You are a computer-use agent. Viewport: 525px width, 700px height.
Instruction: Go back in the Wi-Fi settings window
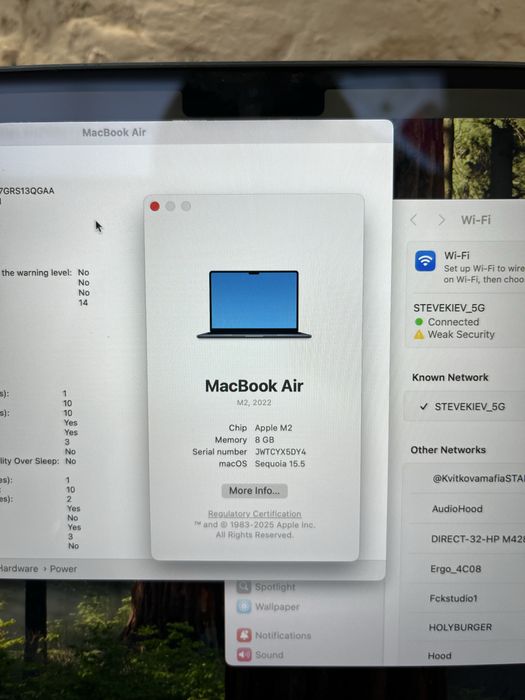point(414,220)
